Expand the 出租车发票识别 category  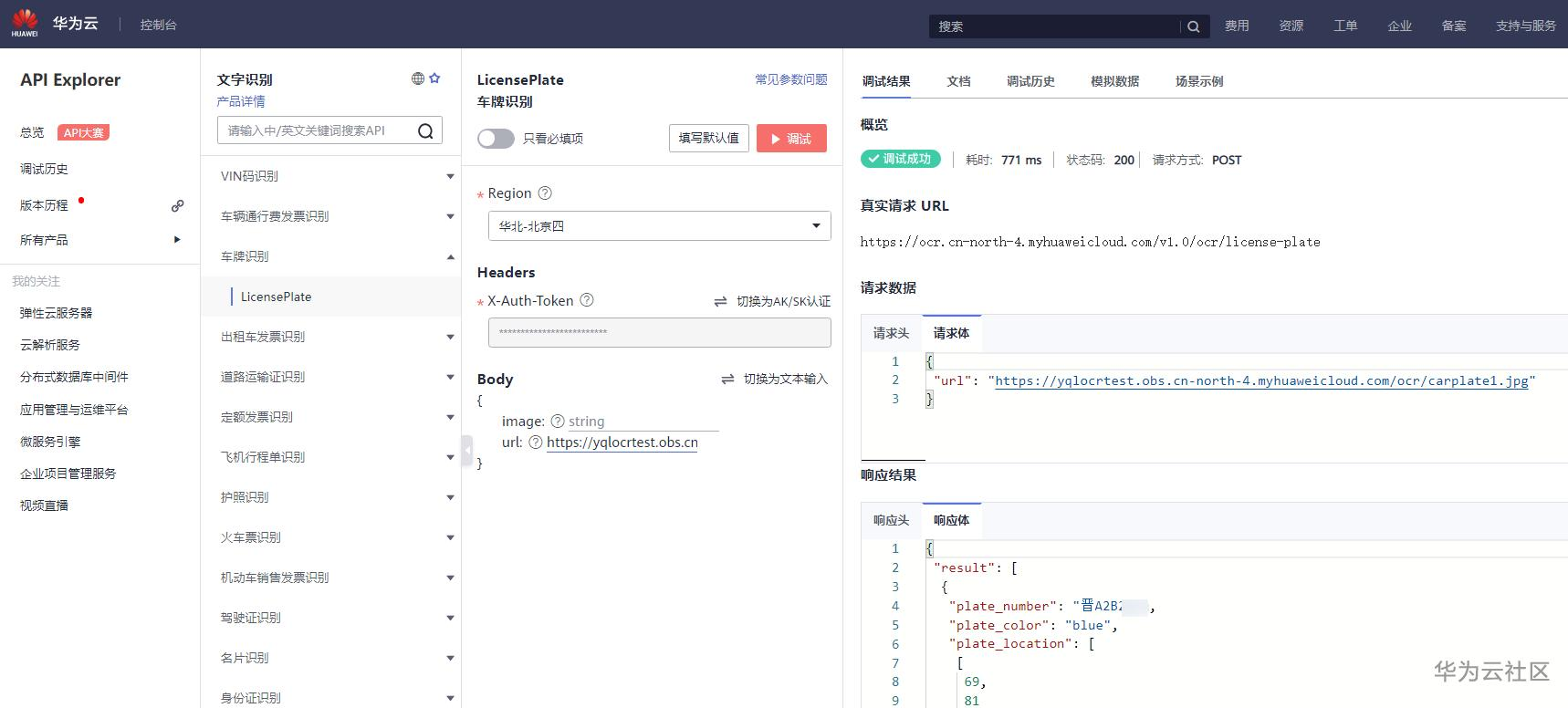[450, 337]
